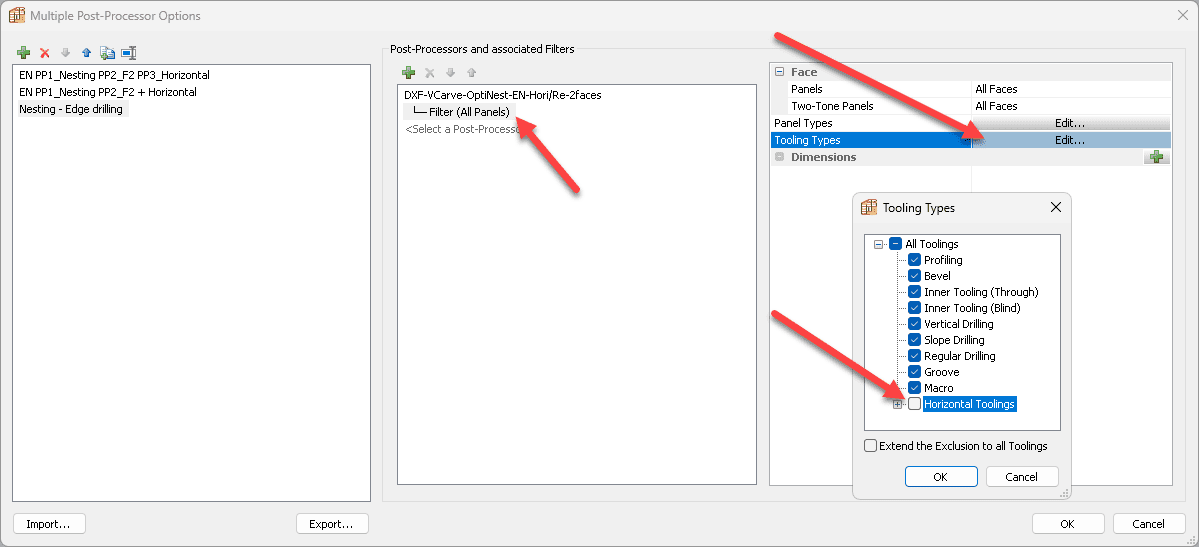
Task: Close the Tooling Types dialog with X
Action: 1056,208
